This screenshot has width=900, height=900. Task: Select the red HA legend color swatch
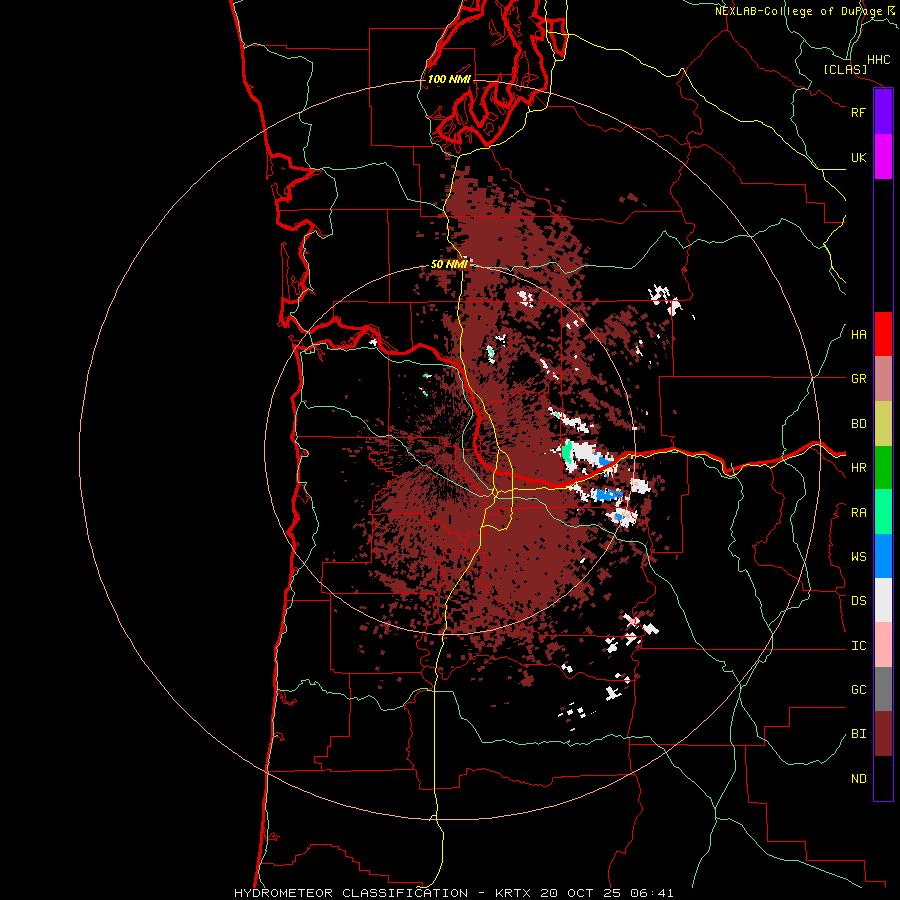[x=883, y=334]
